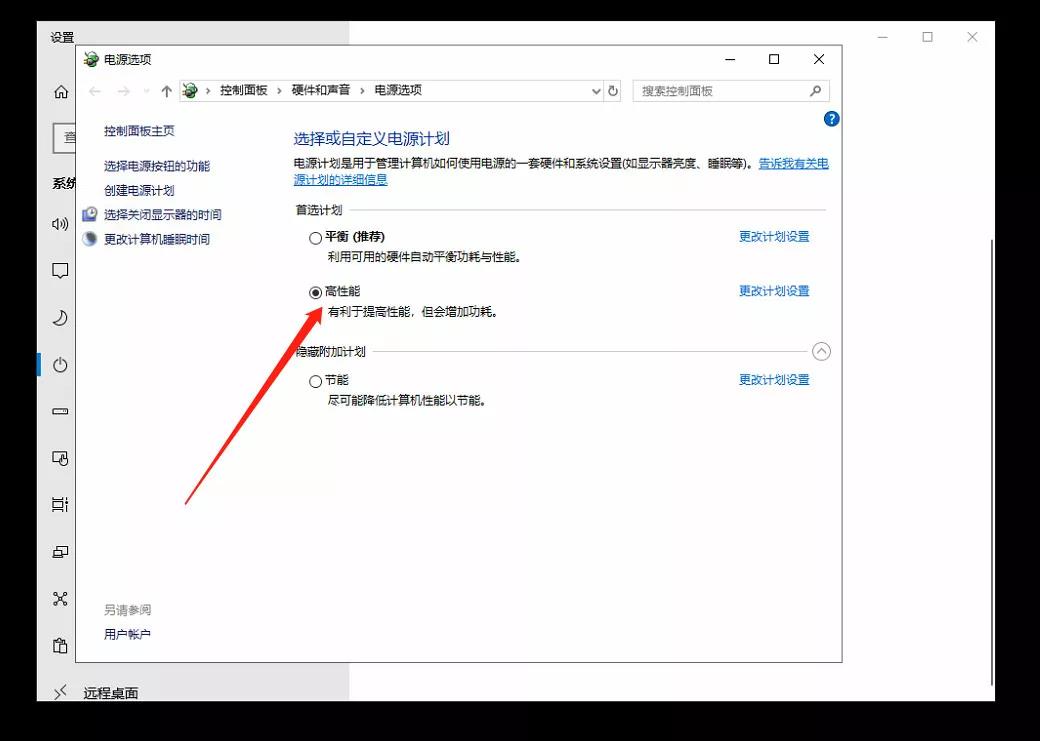Open 创建电源计划 in the left panel
Screen dimensions: 1040x741
coord(140,190)
